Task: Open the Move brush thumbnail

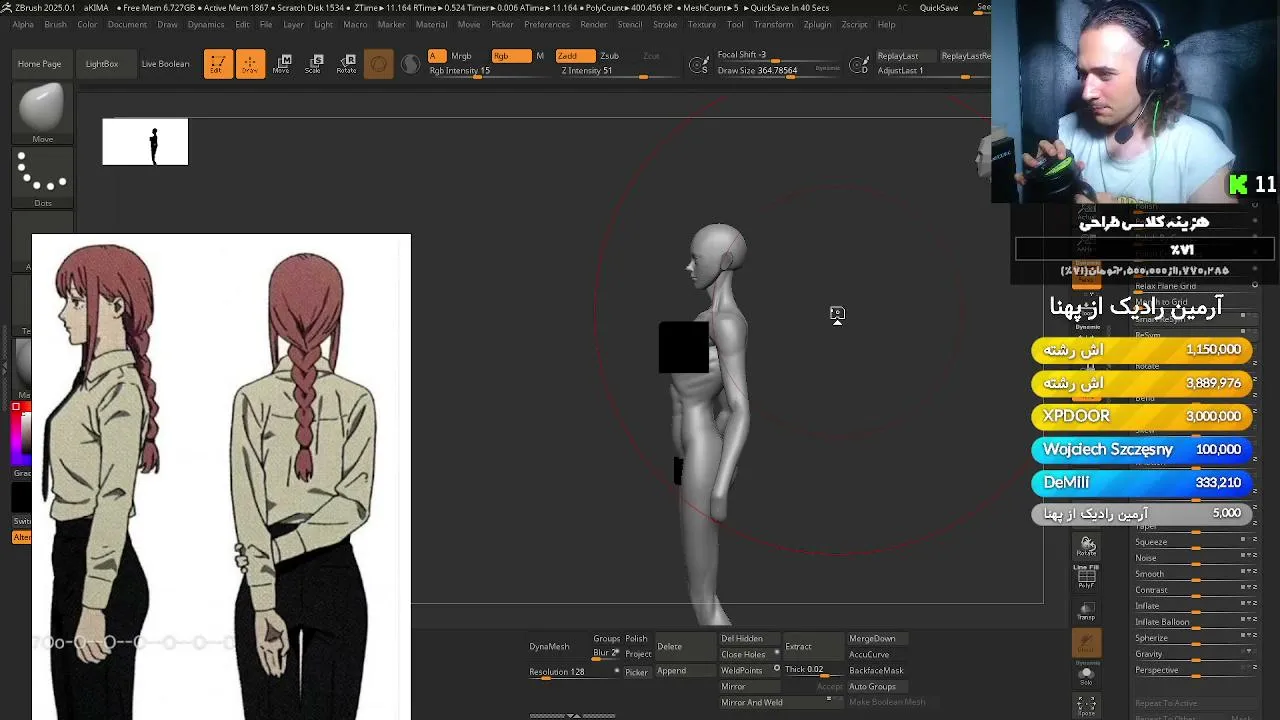Action: pyautogui.click(x=42, y=113)
